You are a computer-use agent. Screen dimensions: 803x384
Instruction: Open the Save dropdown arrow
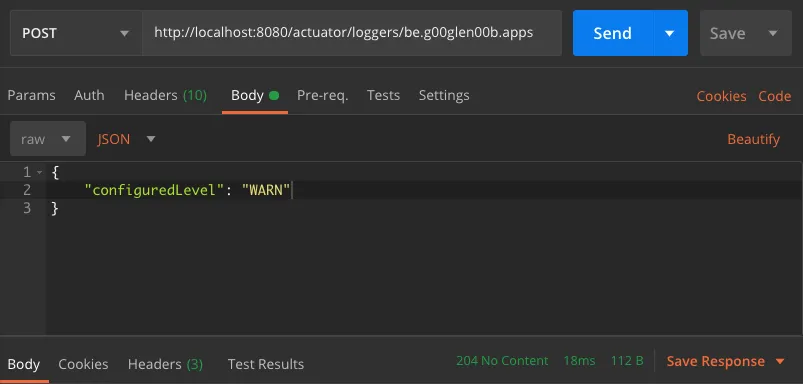(773, 33)
